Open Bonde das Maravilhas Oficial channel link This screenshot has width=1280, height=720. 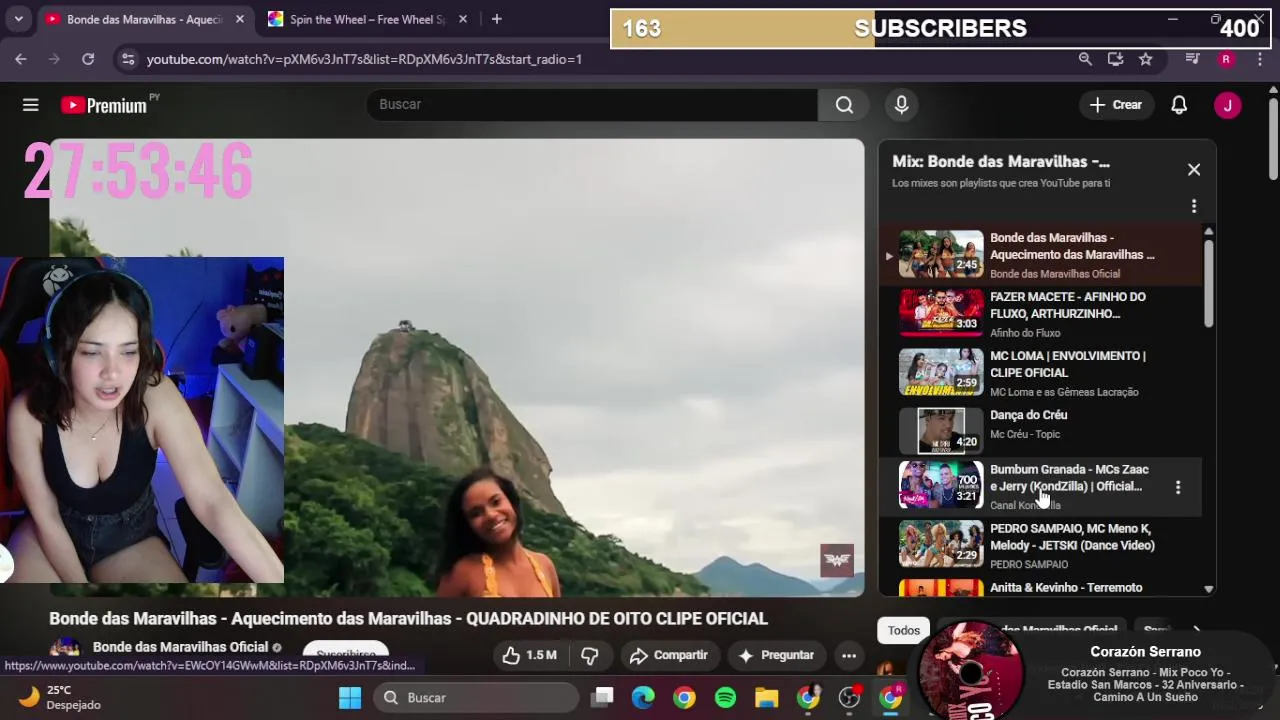pyautogui.click(x=181, y=647)
